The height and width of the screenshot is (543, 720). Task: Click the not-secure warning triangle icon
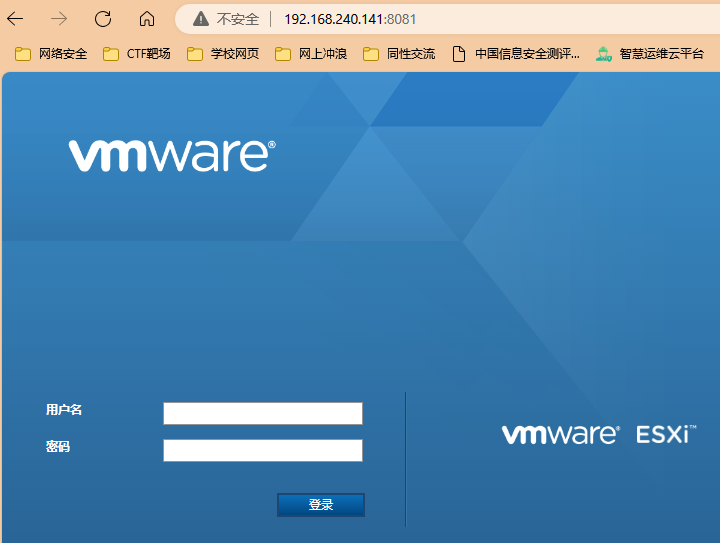201,19
